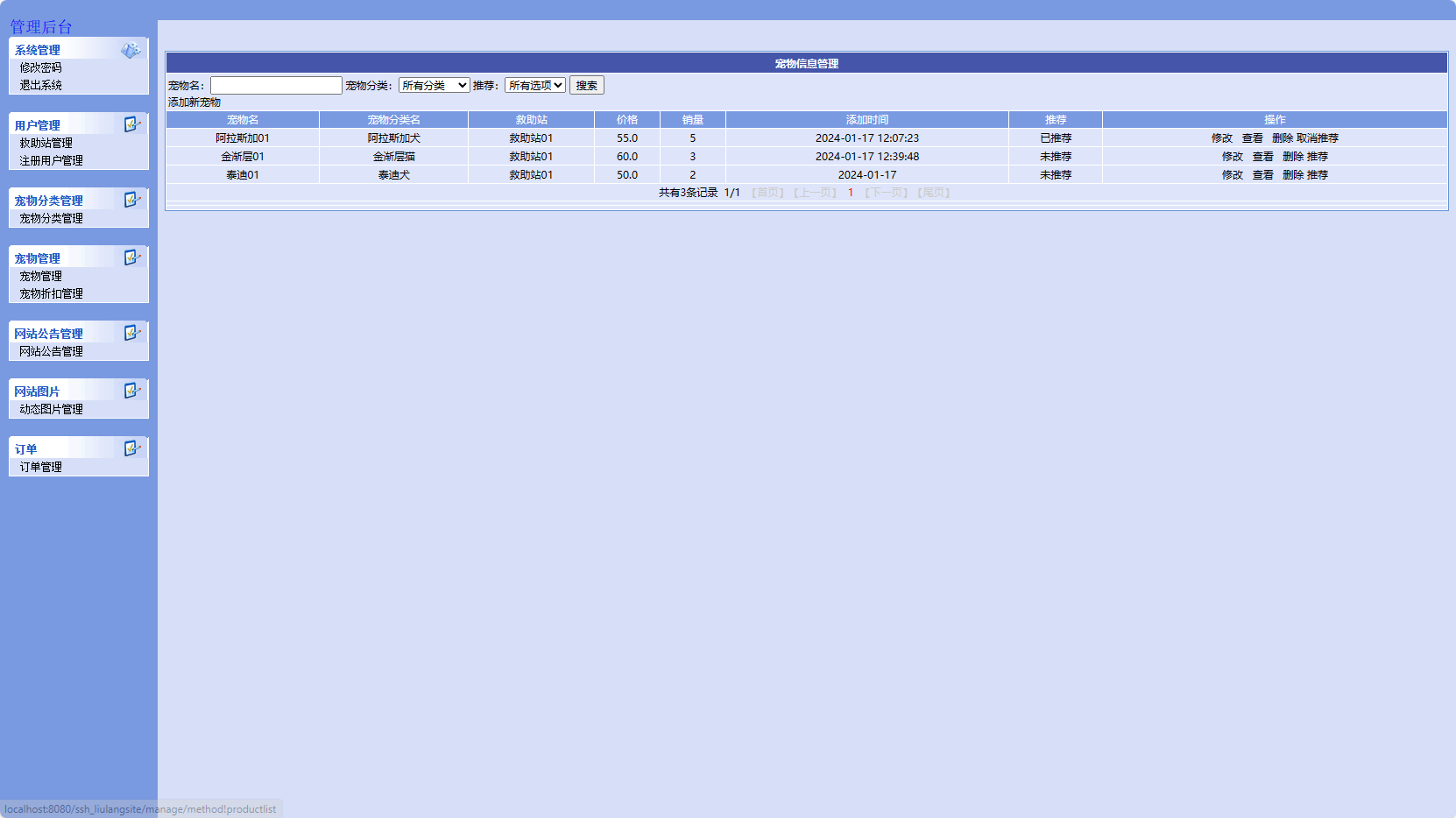
Task: Click 修改 for 金渐层01 row
Action: click(x=1233, y=157)
